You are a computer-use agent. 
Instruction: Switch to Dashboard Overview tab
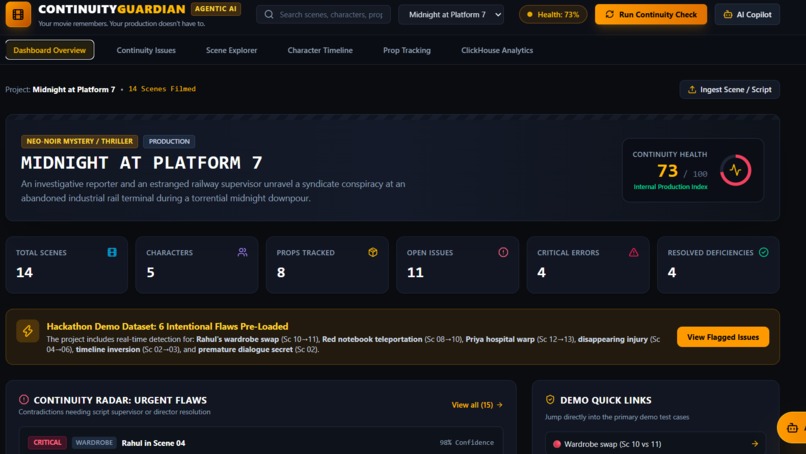tap(50, 50)
